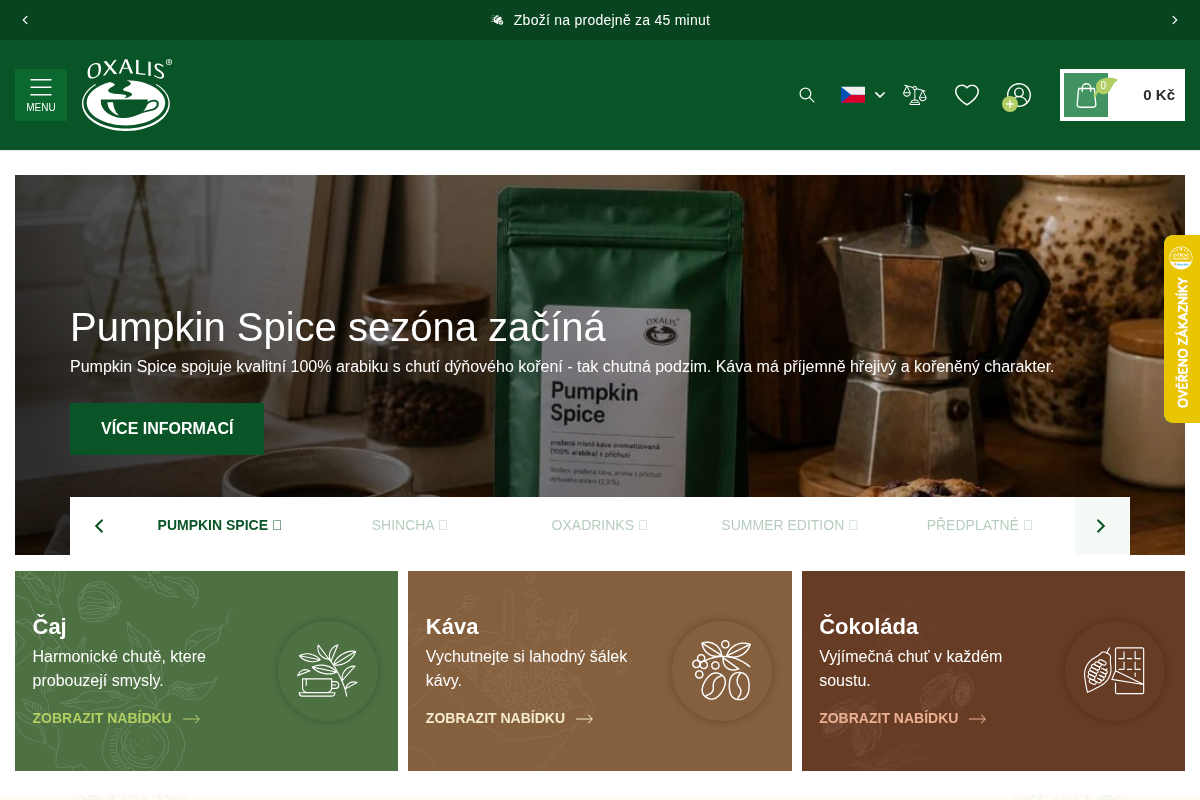Expand the language dropdown chevron
The image size is (1200, 800).
880,95
